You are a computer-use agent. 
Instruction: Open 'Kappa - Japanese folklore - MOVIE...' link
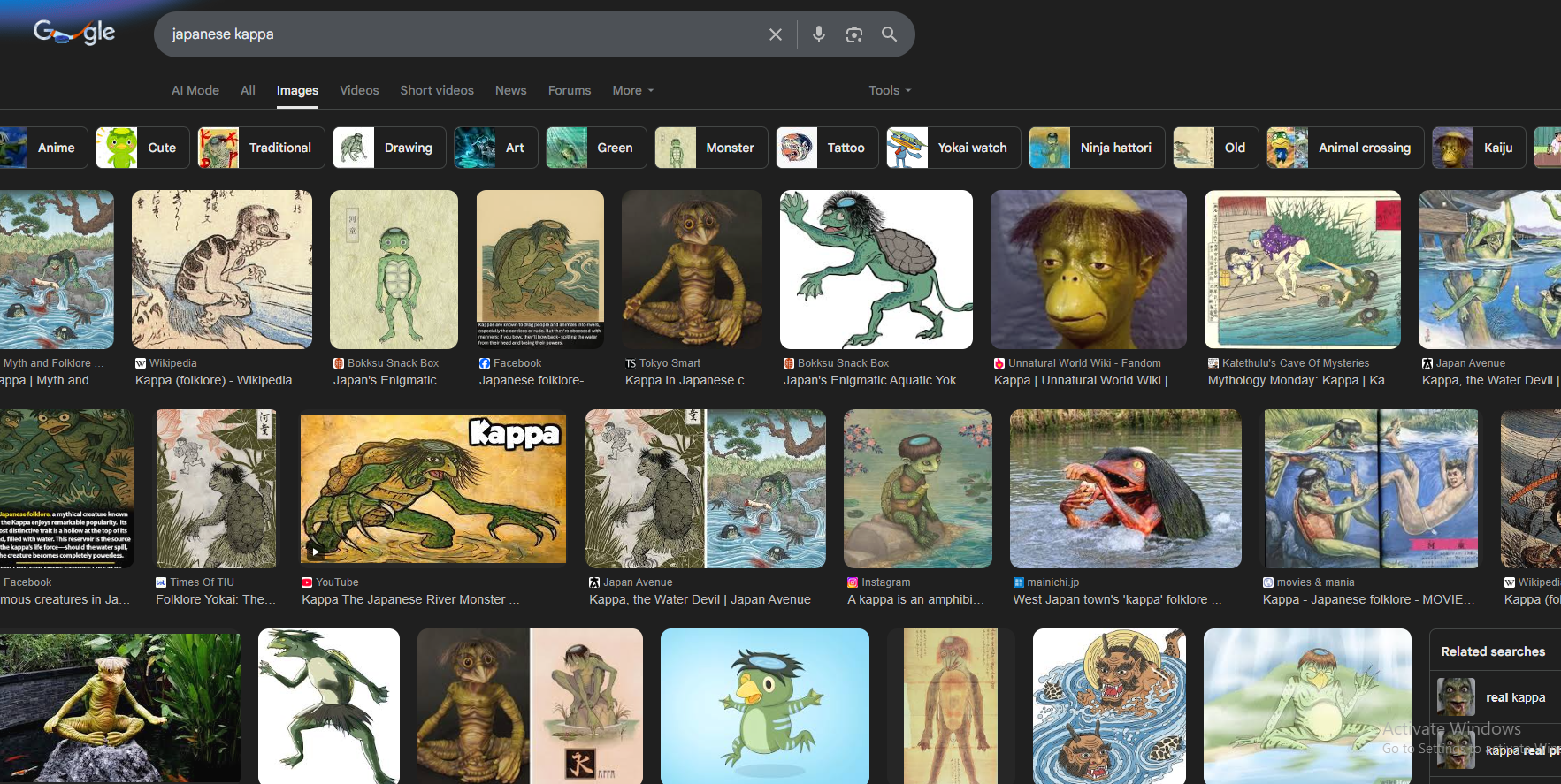[1368, 599]
